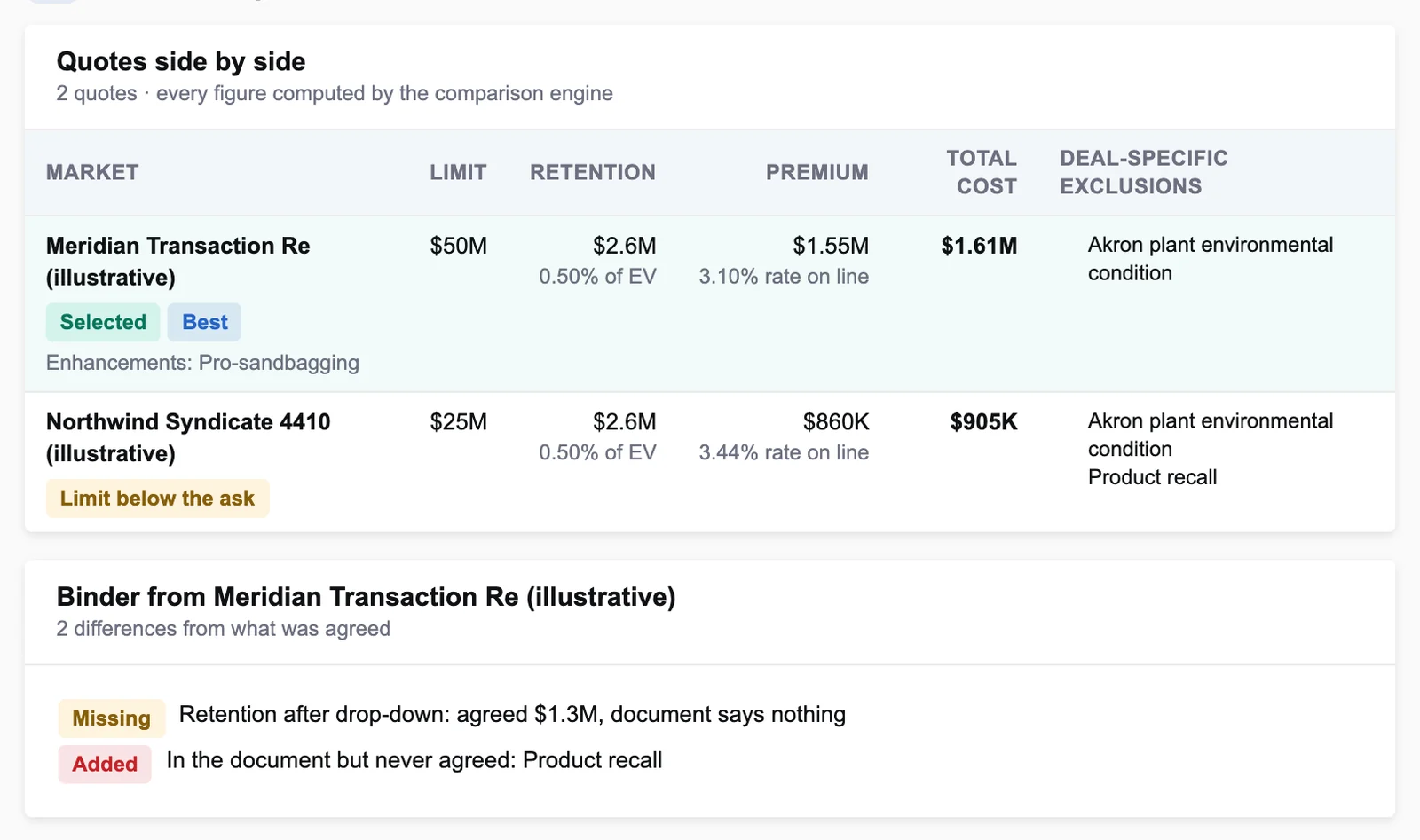
Task: Click the 'Quotes side by side' heading
Action: click(x=181, y=61)
